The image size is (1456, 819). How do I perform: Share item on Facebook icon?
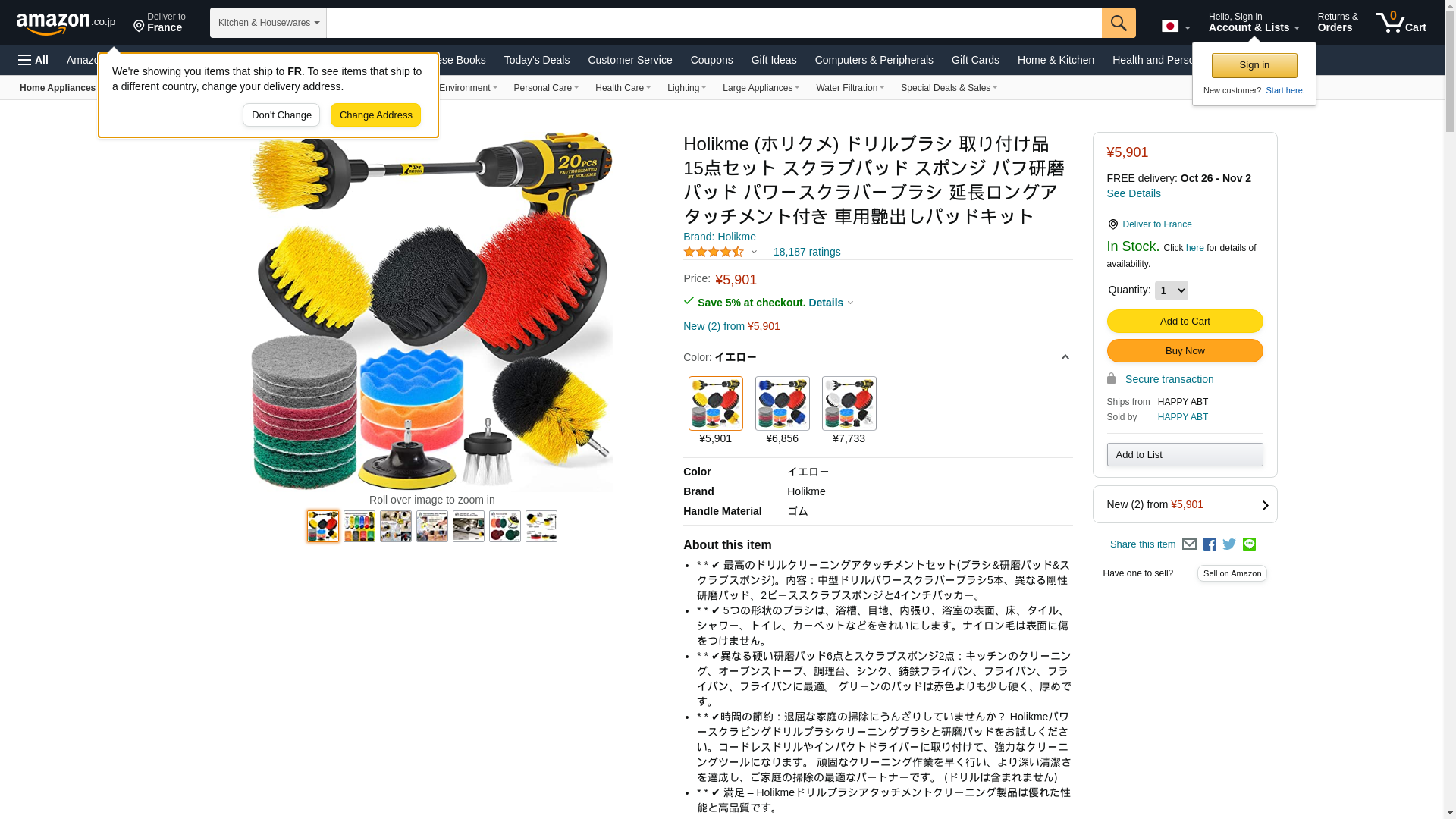1210,544
